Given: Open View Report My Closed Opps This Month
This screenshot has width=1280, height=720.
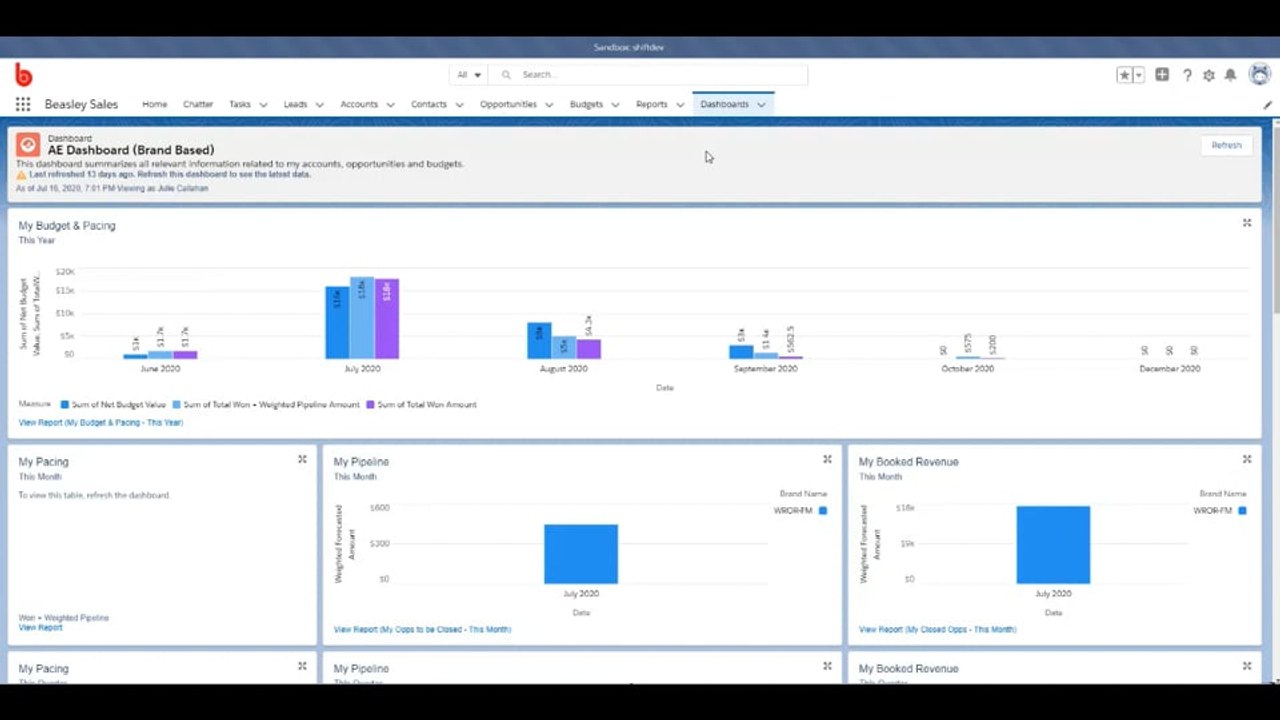Looking at the screenshot, I should (937, 630).
